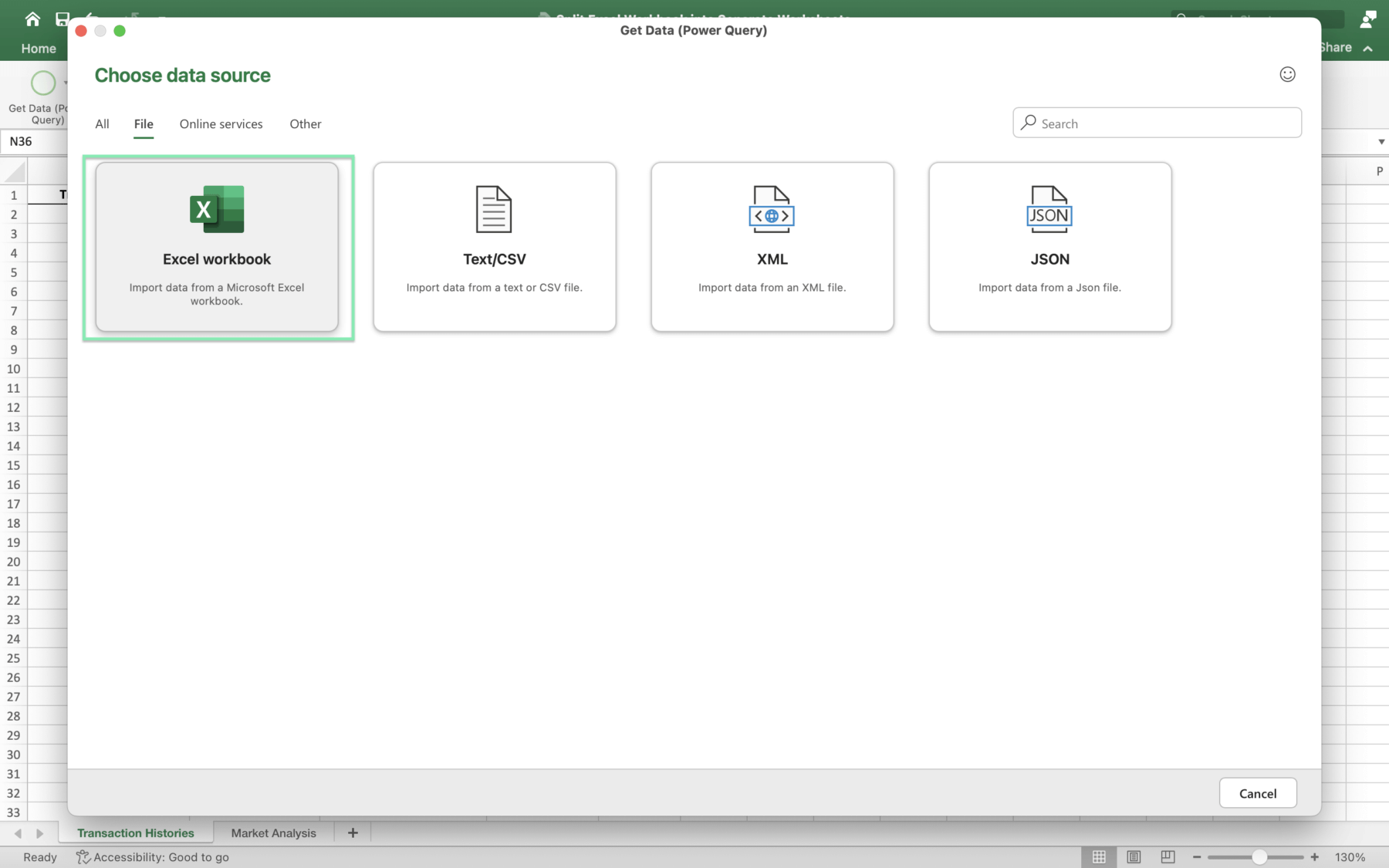Open the Home ribbon tab in Excel
The height and width of the screenshot is (868, 1389).
pos(39,48)
